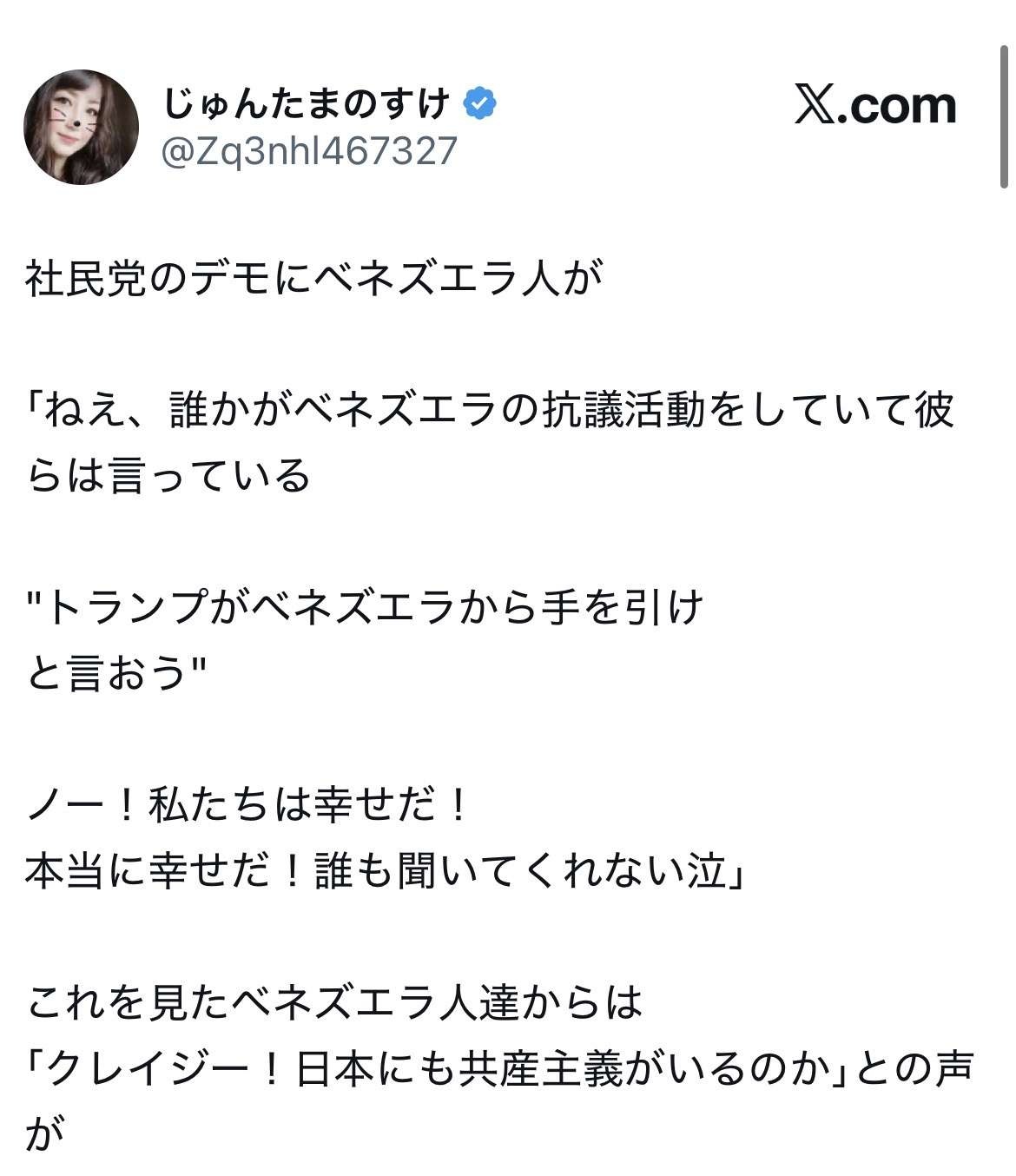Select the line と言おう"

coord(116,673)
